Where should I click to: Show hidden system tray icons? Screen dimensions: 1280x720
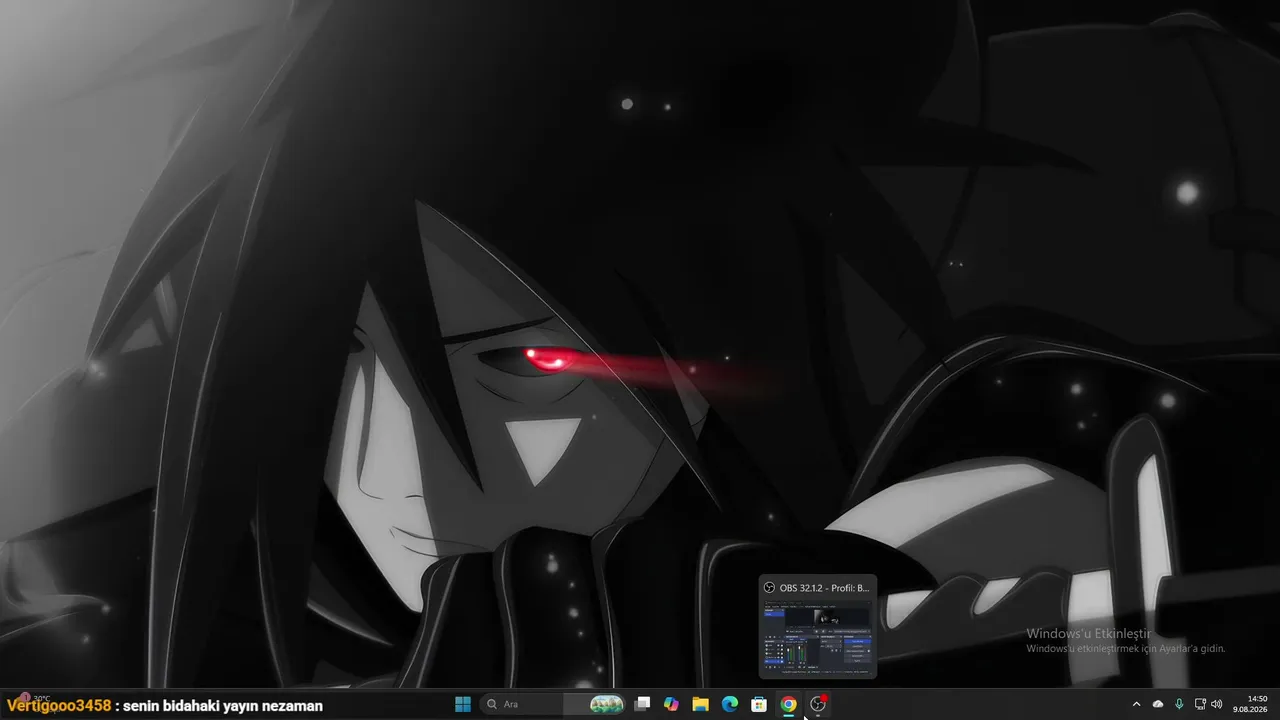(x=1136, y=704)
